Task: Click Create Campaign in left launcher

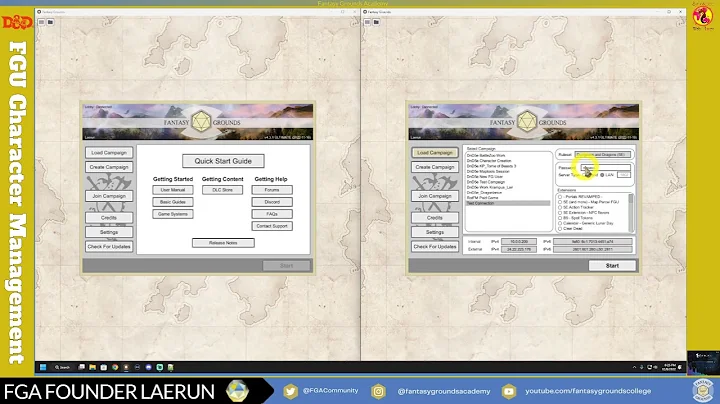Action: (109, 167)
